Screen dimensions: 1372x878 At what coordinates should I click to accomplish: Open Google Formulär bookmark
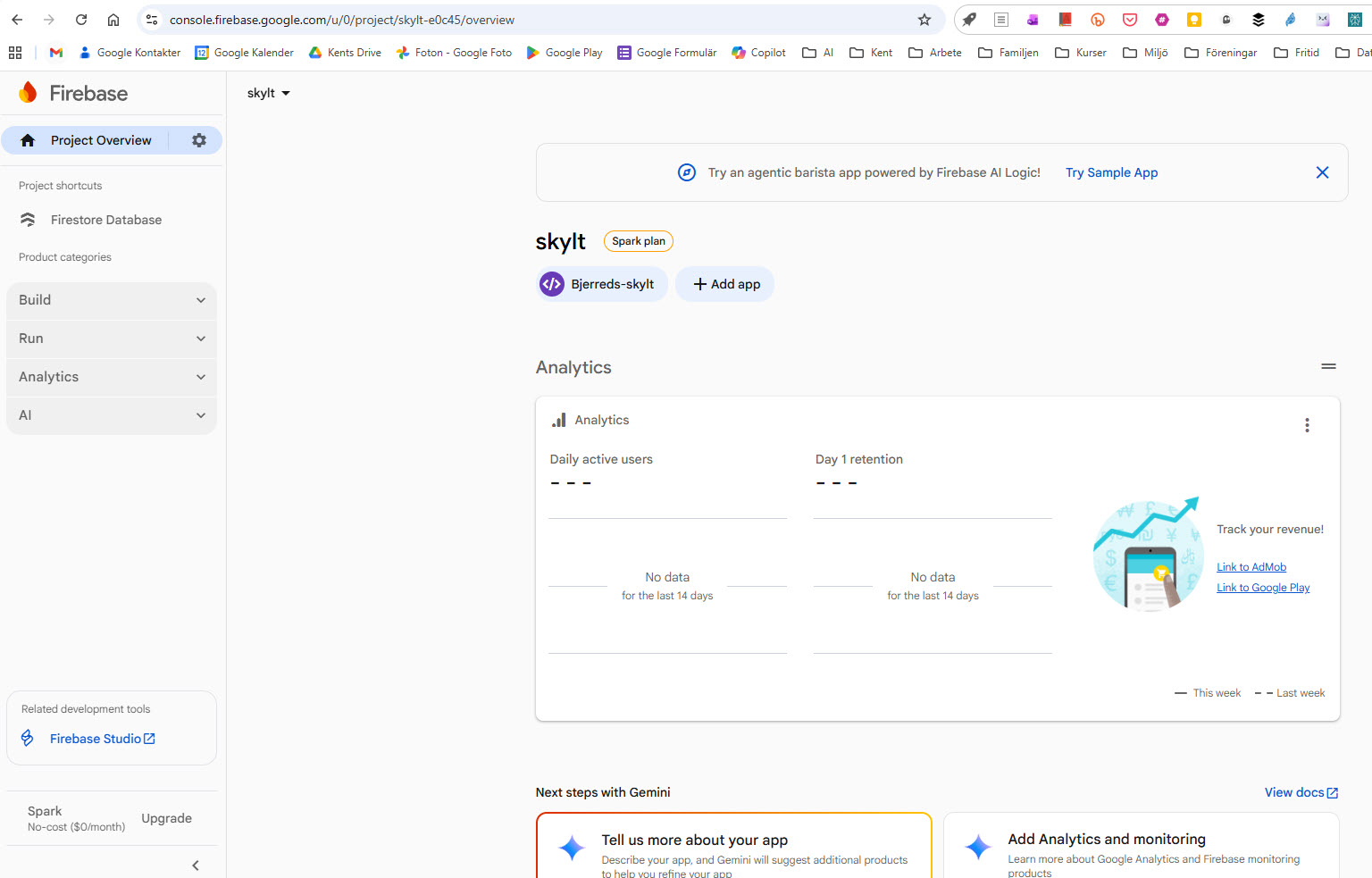(667, 53)
